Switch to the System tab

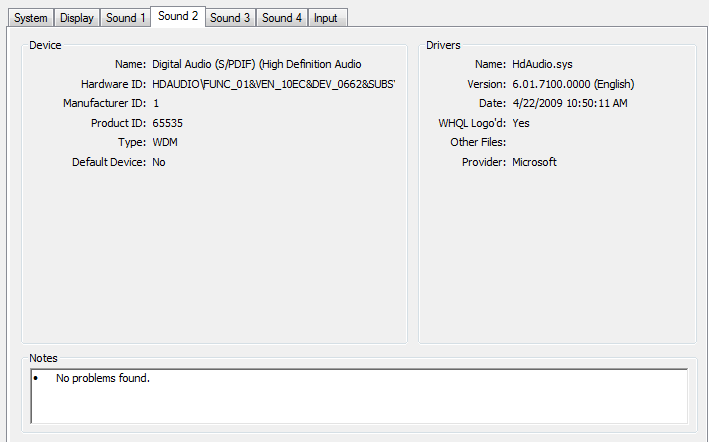(30, 18)
